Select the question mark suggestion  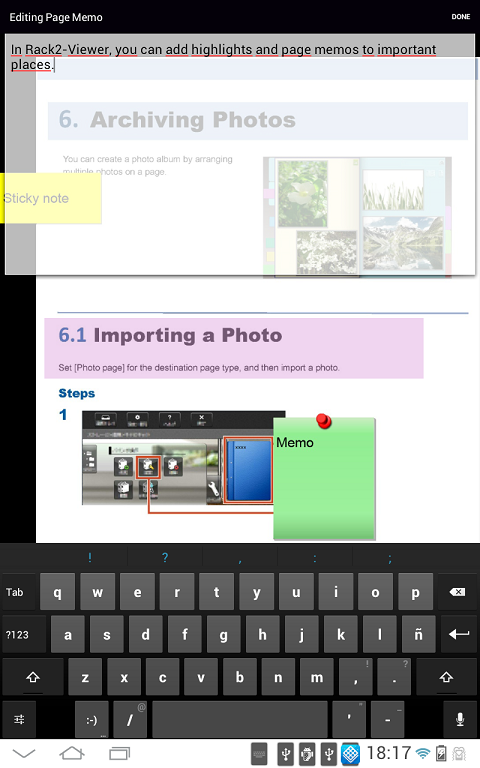click(x=165, y=557)
